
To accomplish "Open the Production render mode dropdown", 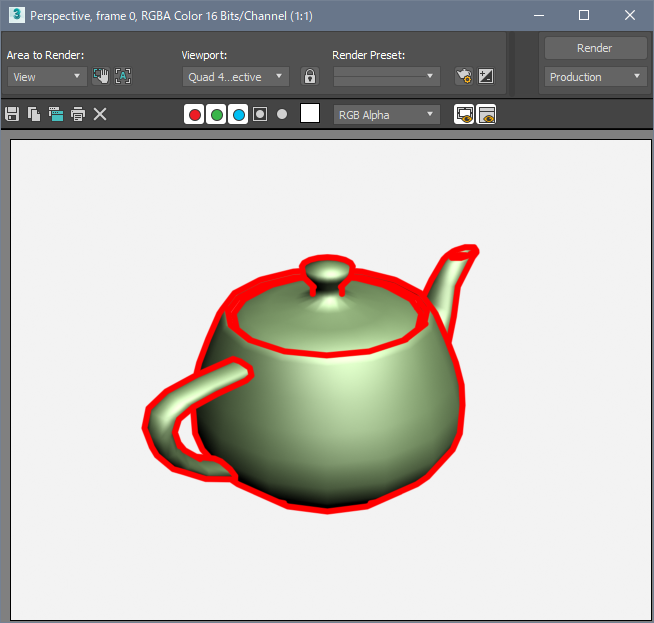I will point(596,77).
